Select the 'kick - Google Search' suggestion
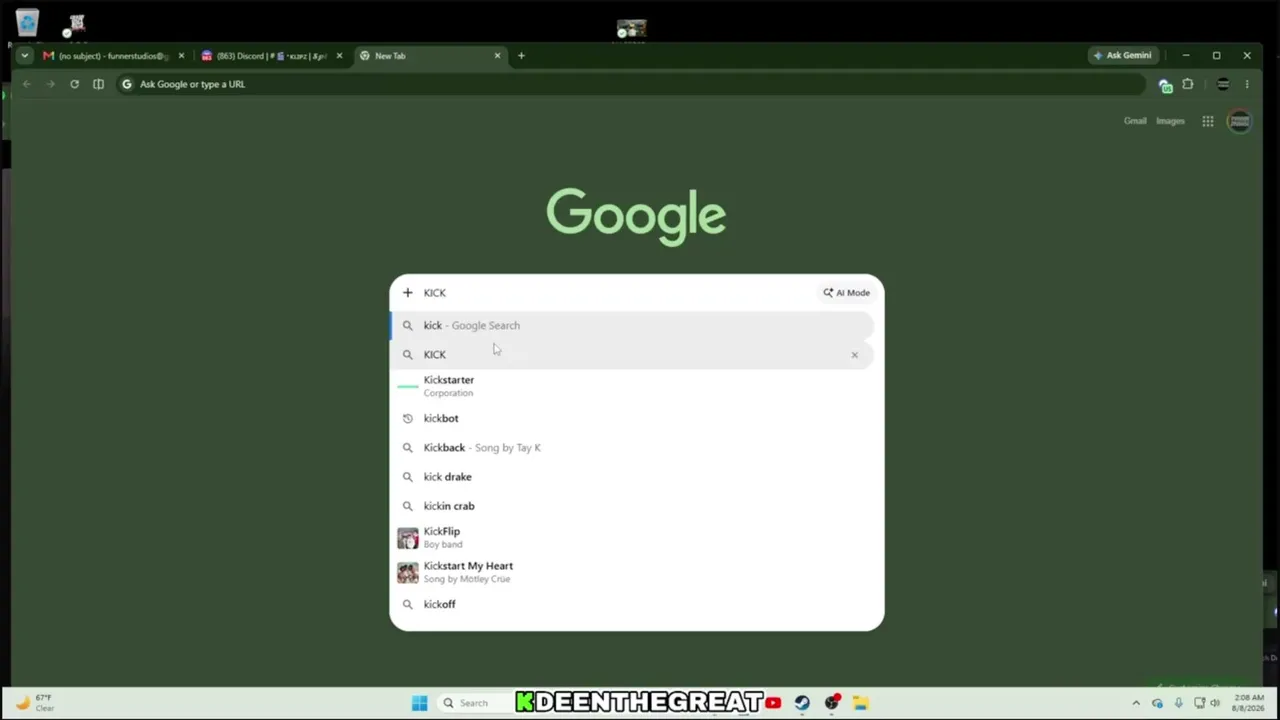The height and width of the screenshot is (720, 1280). [x=632, y=325]
